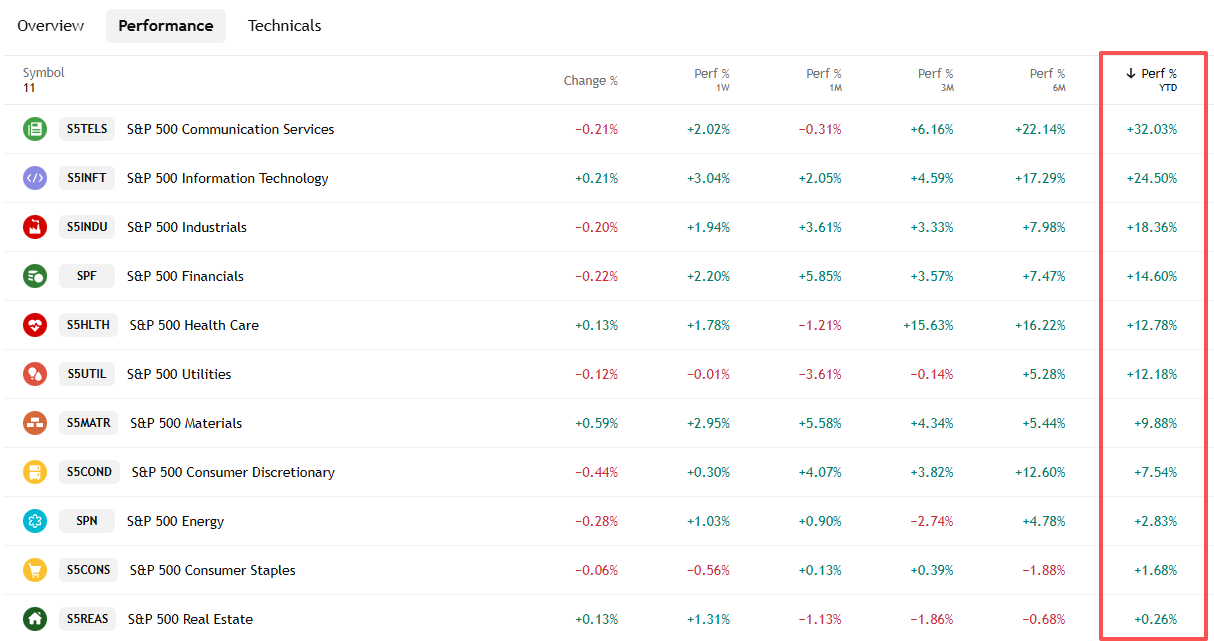The image size is (1214, 641).
Task: Click the Materials bricks icon
Action: pos(35,423)
